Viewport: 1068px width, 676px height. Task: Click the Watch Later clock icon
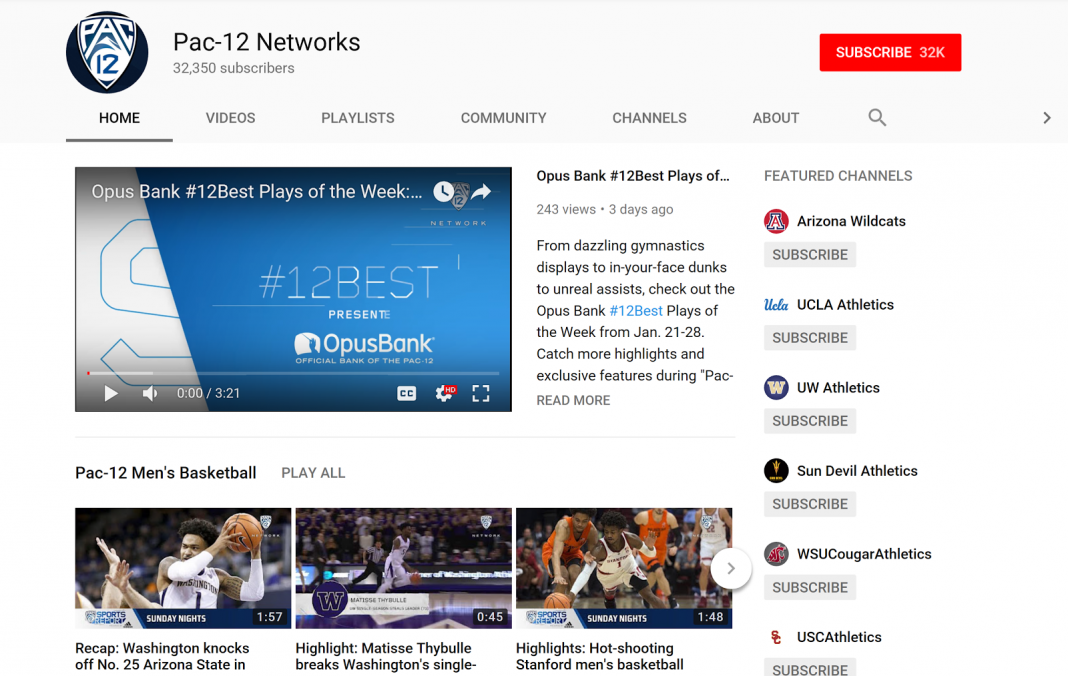[443, 191]
